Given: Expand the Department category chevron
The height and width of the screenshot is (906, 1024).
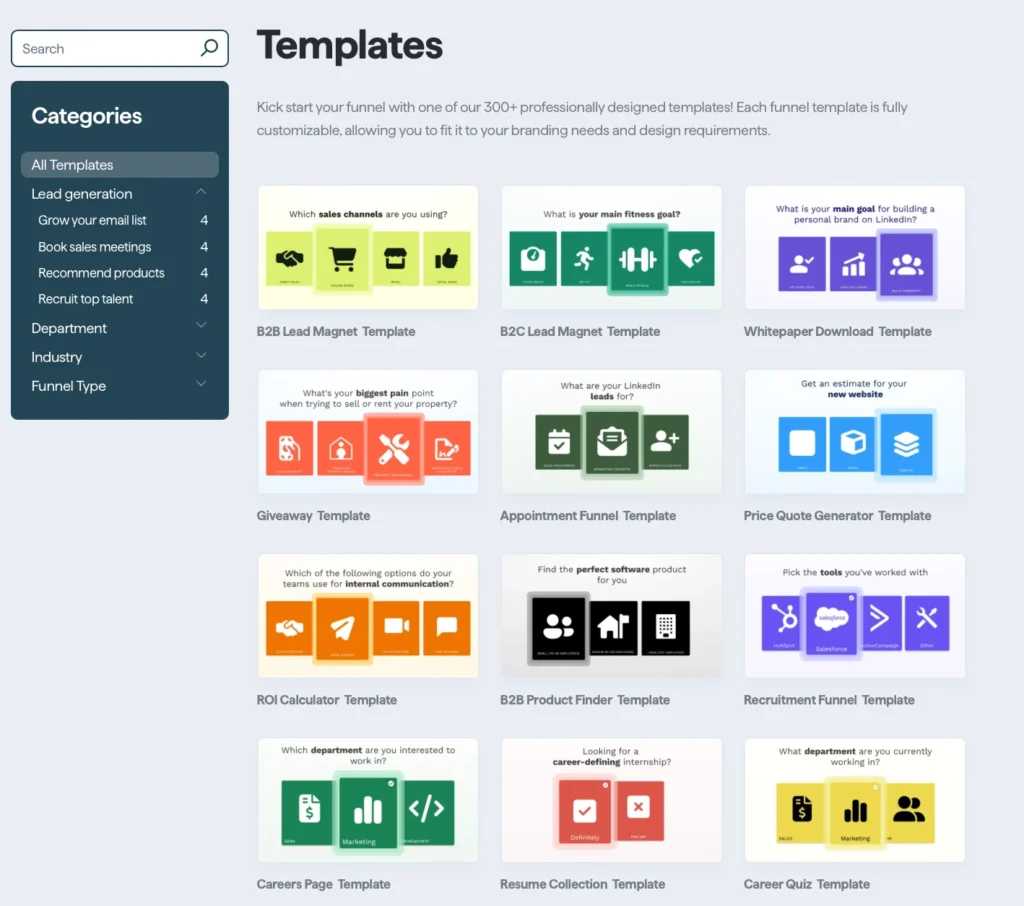Looking at the screenshot, I should pos(201,325).
